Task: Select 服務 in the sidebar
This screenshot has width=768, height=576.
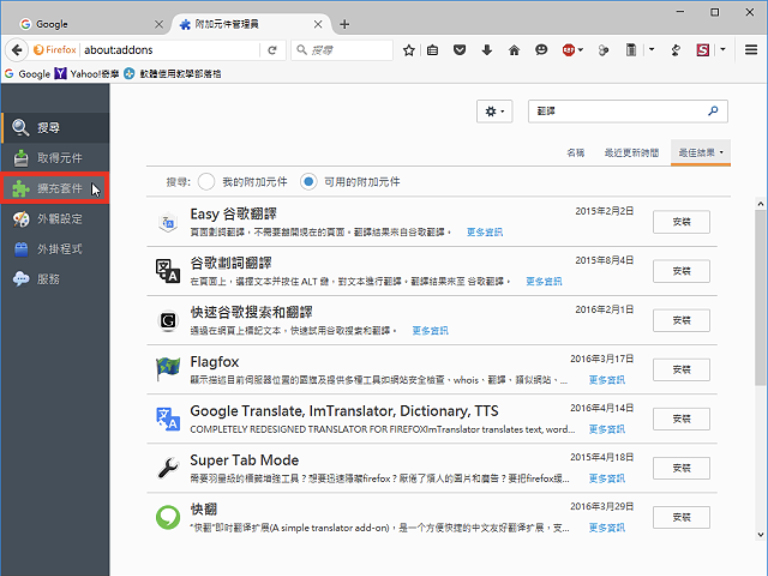Action: point(55,279)
